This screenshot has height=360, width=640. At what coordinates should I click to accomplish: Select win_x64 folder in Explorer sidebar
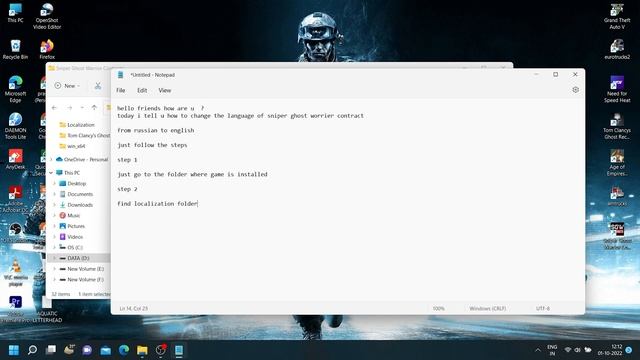point(72,146)
